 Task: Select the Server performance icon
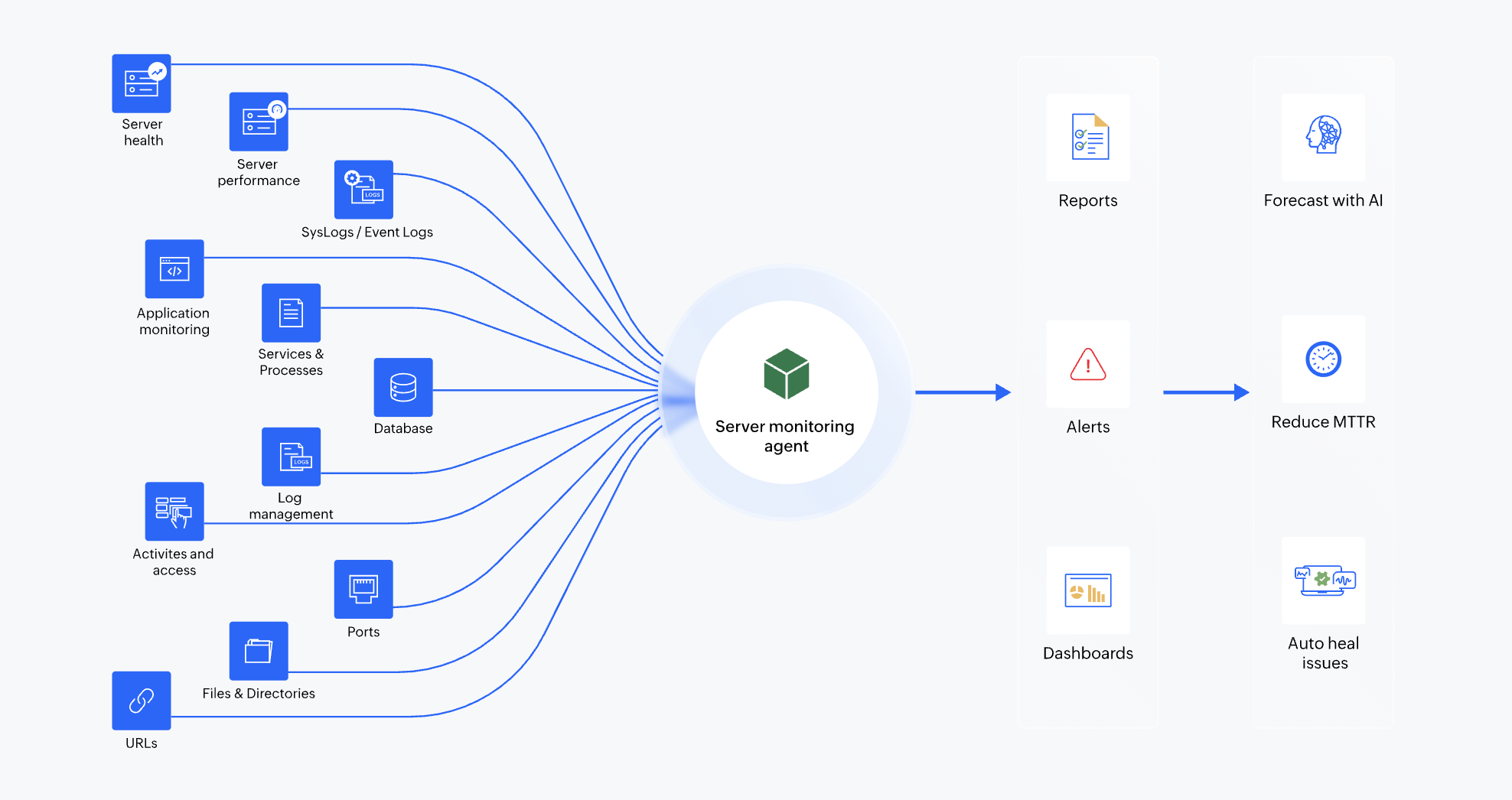click(259, 122)
